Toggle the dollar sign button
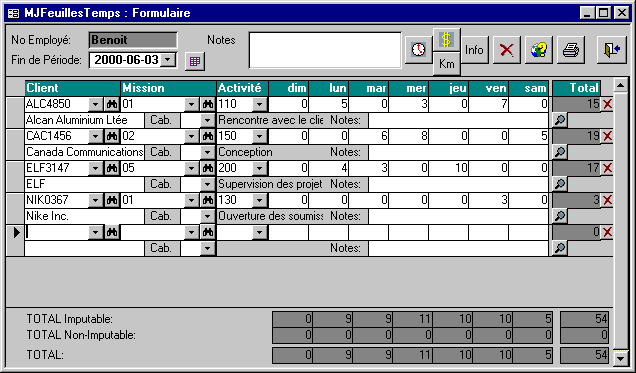The width and height of the screenshot is (636, 373). 447,40
